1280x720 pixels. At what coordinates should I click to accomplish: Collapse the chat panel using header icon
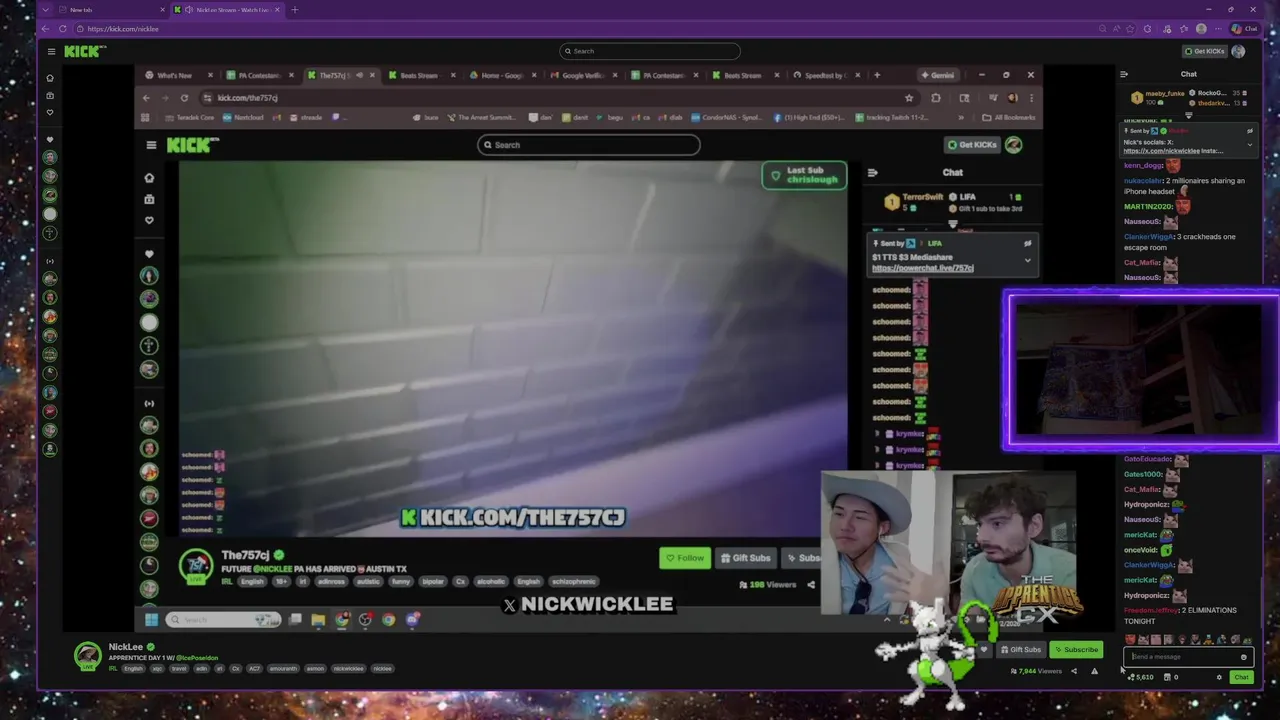pos(1124,74)
